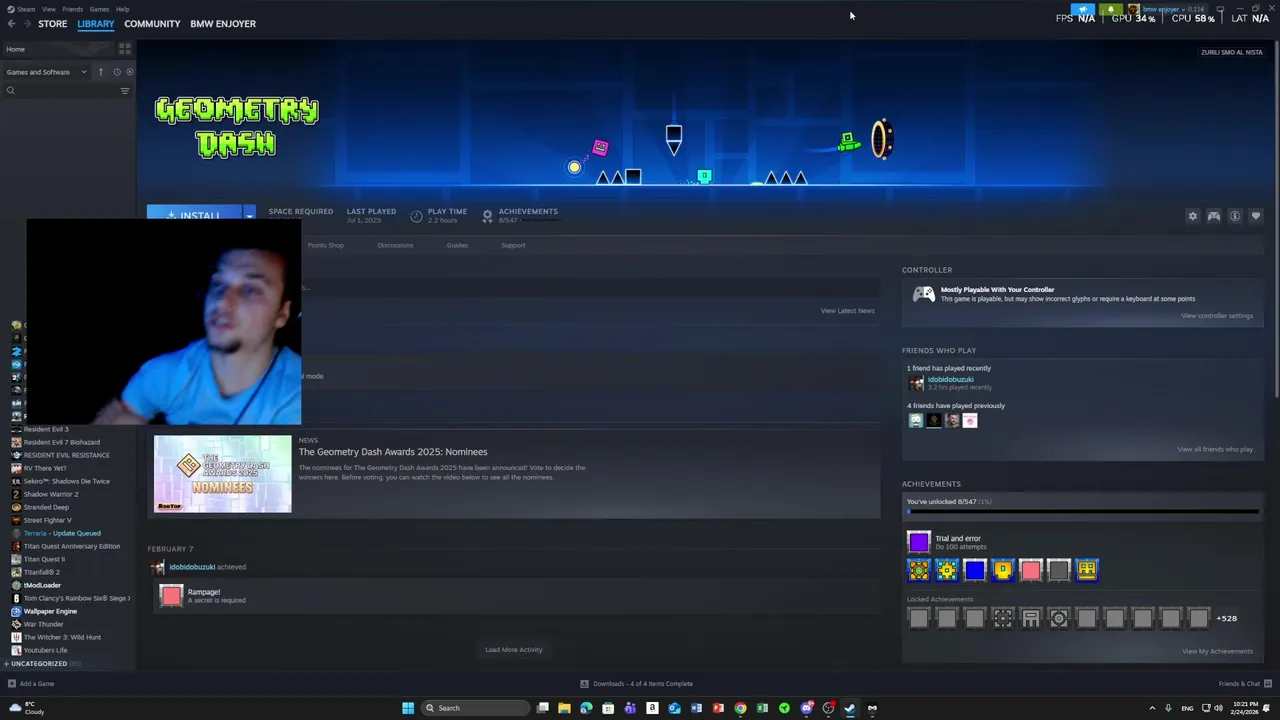
Task: Open the controller layout icon
Action: [x=1214, y=216]
